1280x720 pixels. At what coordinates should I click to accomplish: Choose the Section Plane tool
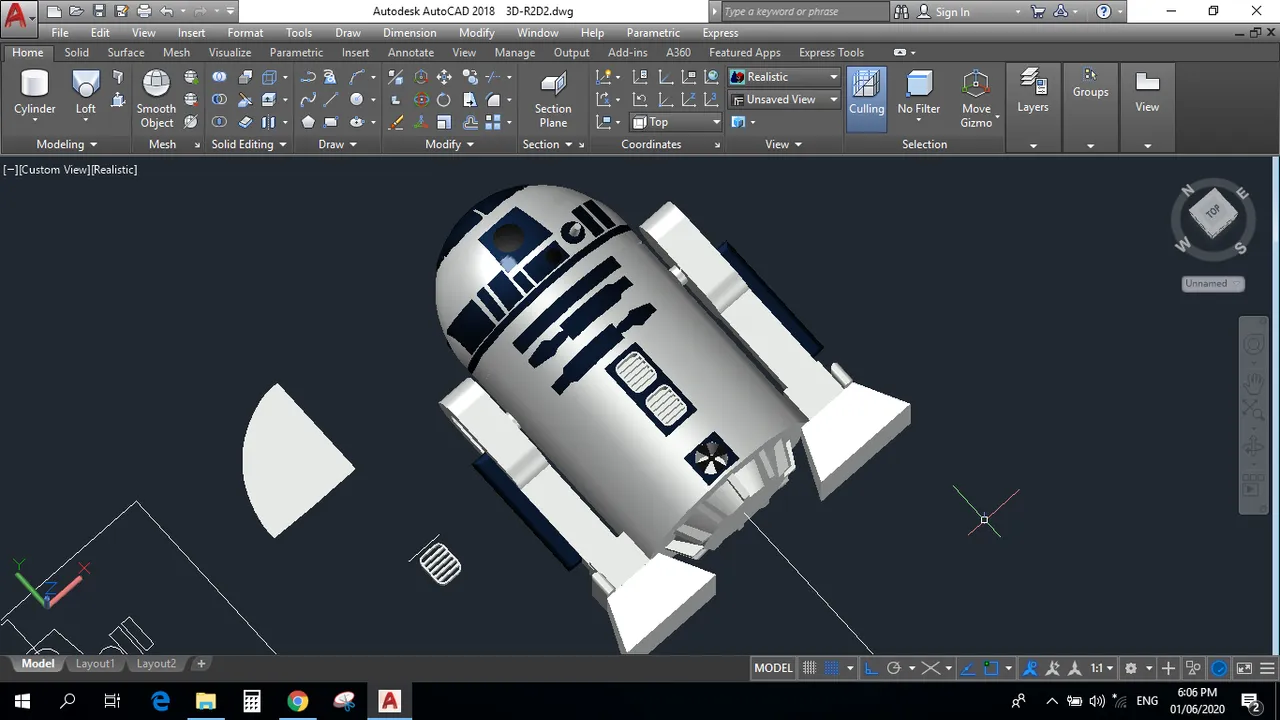(553, 99)
